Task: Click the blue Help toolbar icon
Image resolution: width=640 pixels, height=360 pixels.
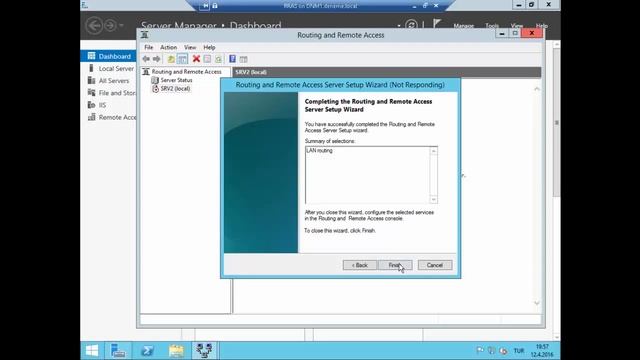Action: (232, 59)
